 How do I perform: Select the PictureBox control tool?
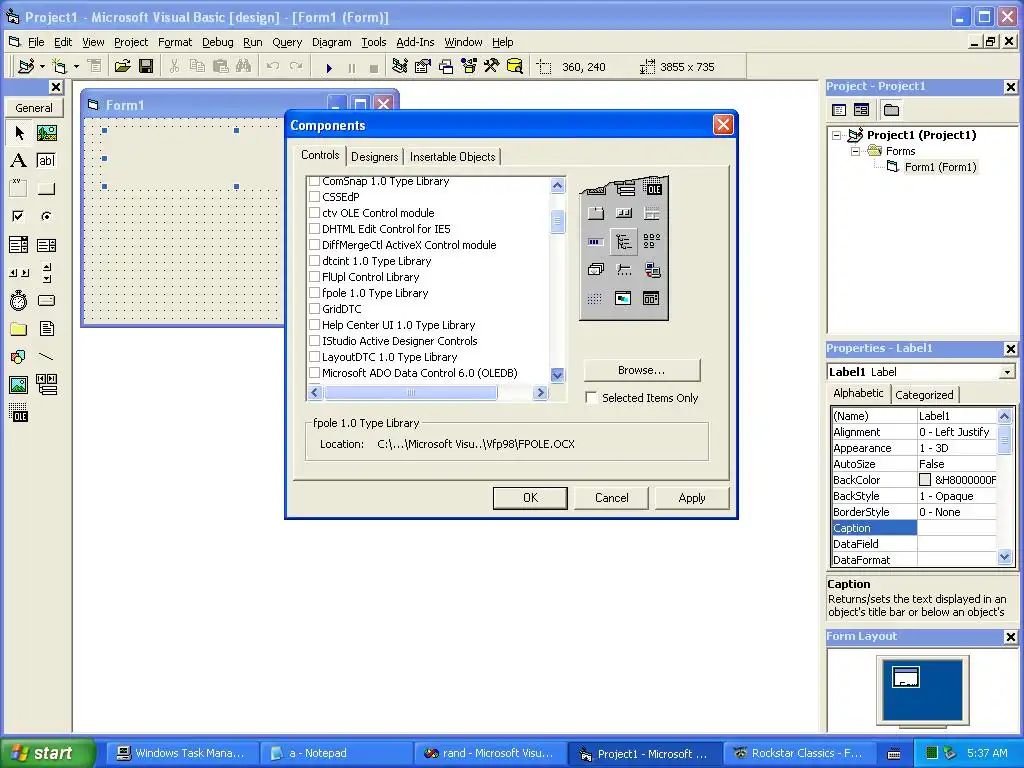pos(46,133)
